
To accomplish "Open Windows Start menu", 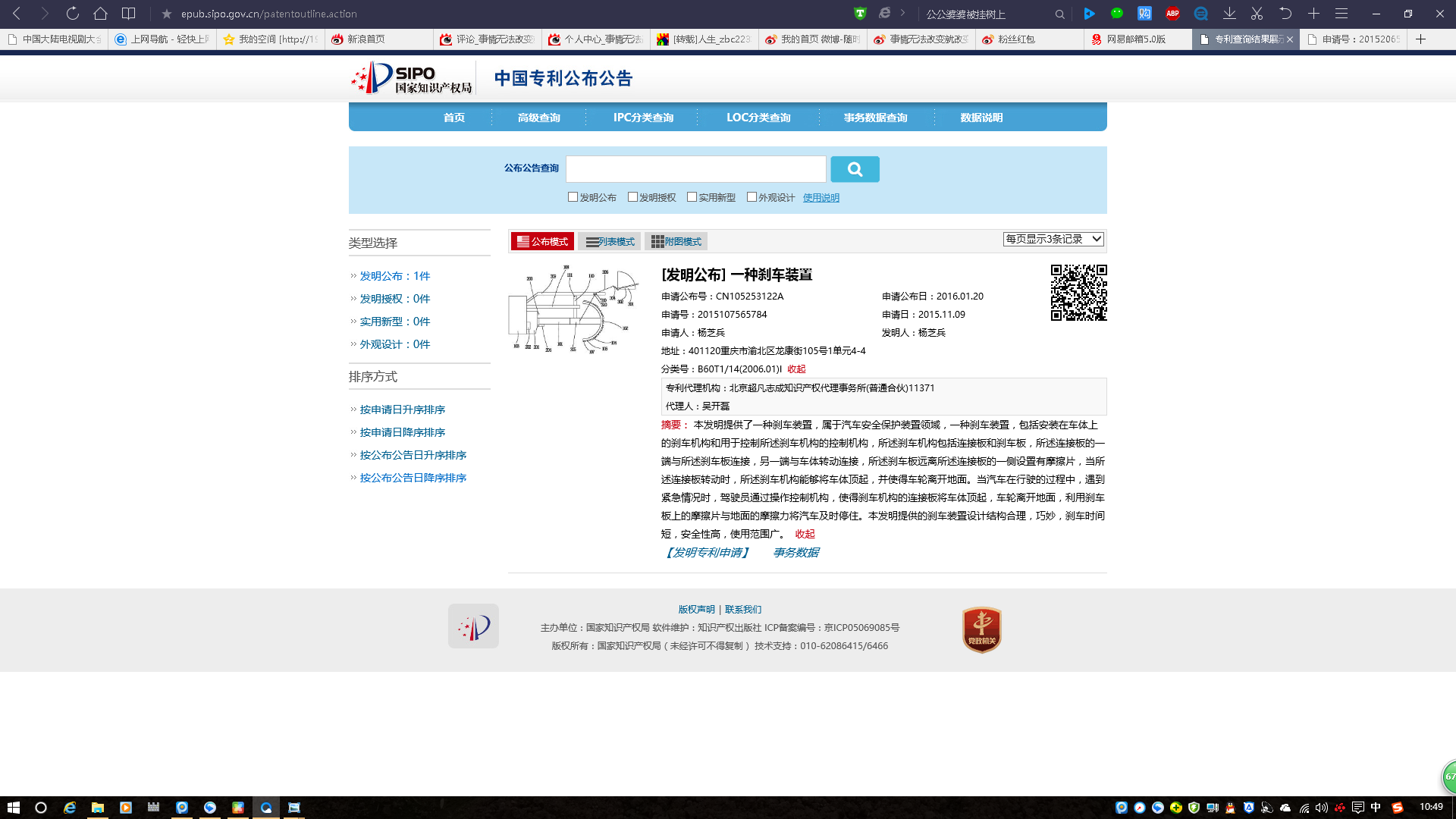I will (x=13, y=808).
